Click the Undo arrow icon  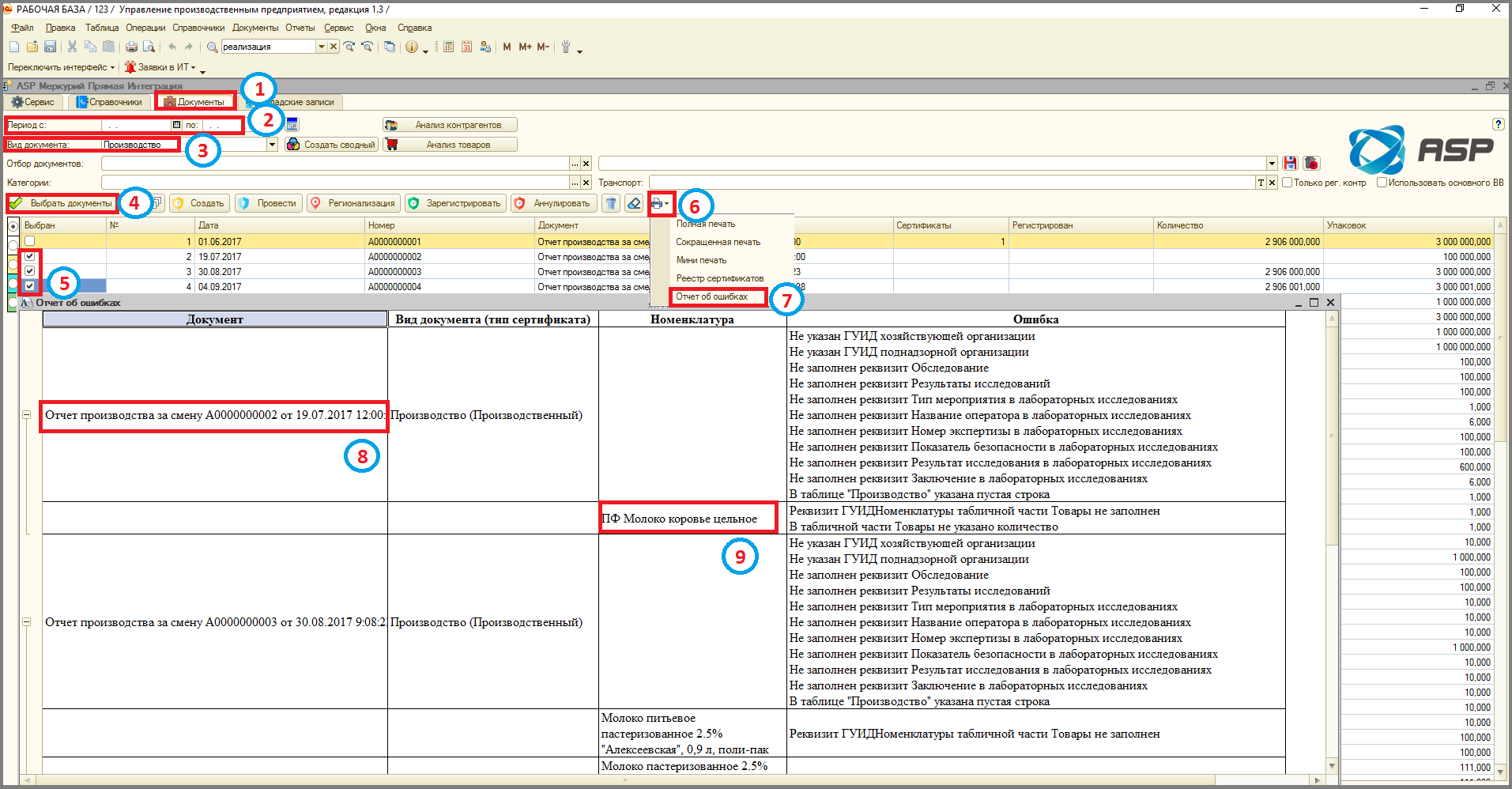172,47
